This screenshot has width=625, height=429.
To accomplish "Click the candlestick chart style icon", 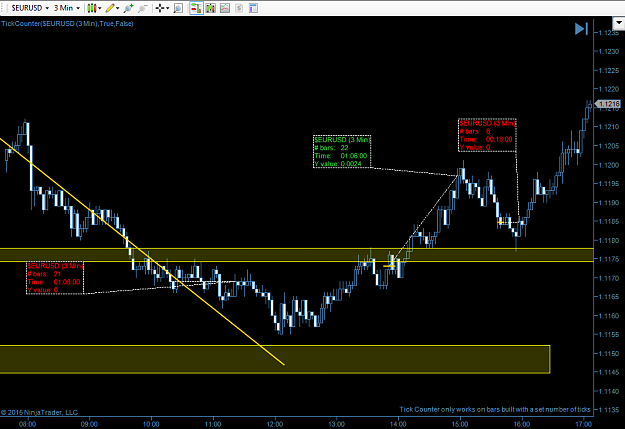I will 92,8.
